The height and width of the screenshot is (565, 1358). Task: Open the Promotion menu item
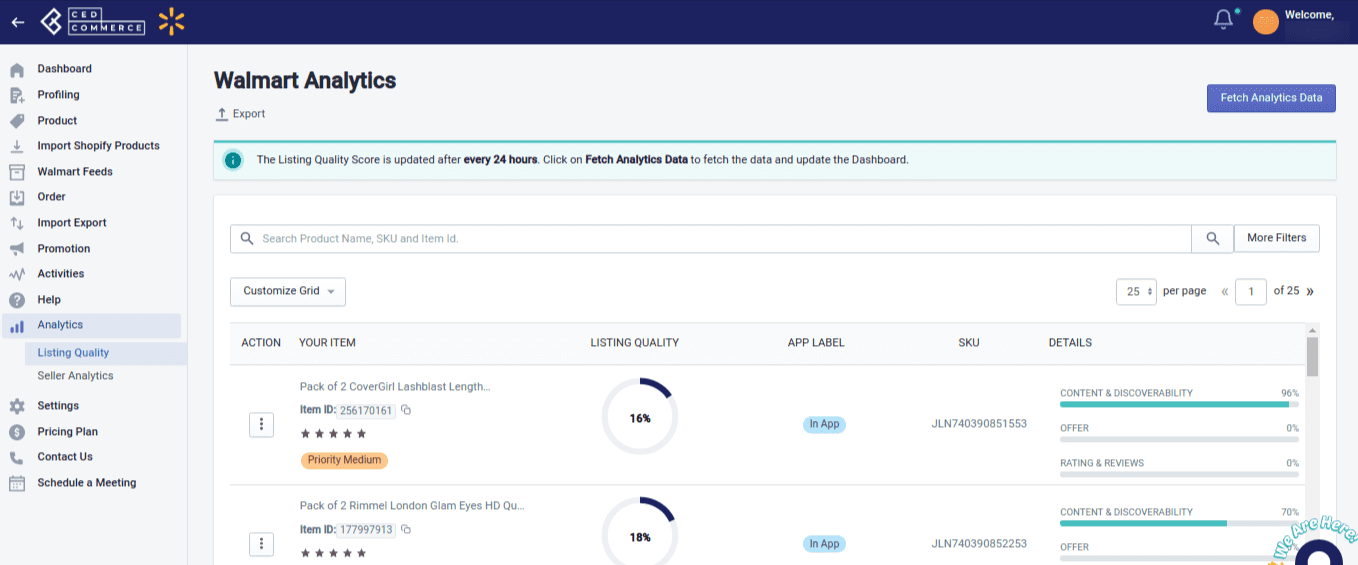tap(64, 249)
